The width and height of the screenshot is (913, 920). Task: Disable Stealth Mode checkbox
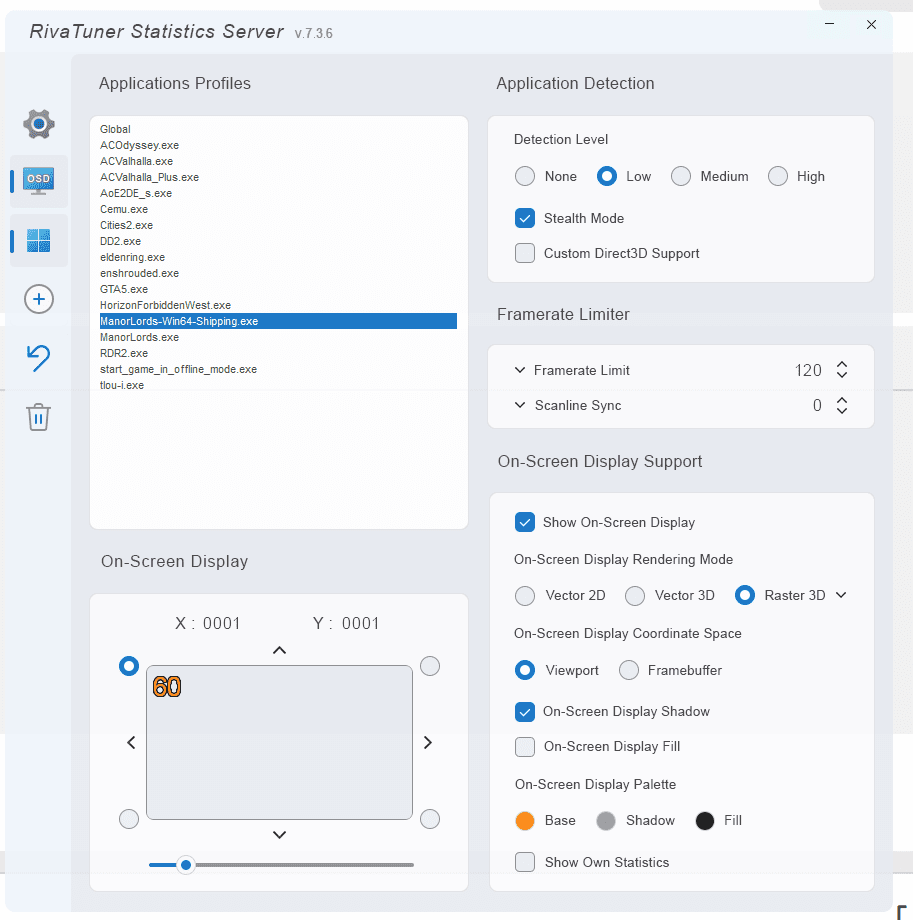[x=525, y=218]
